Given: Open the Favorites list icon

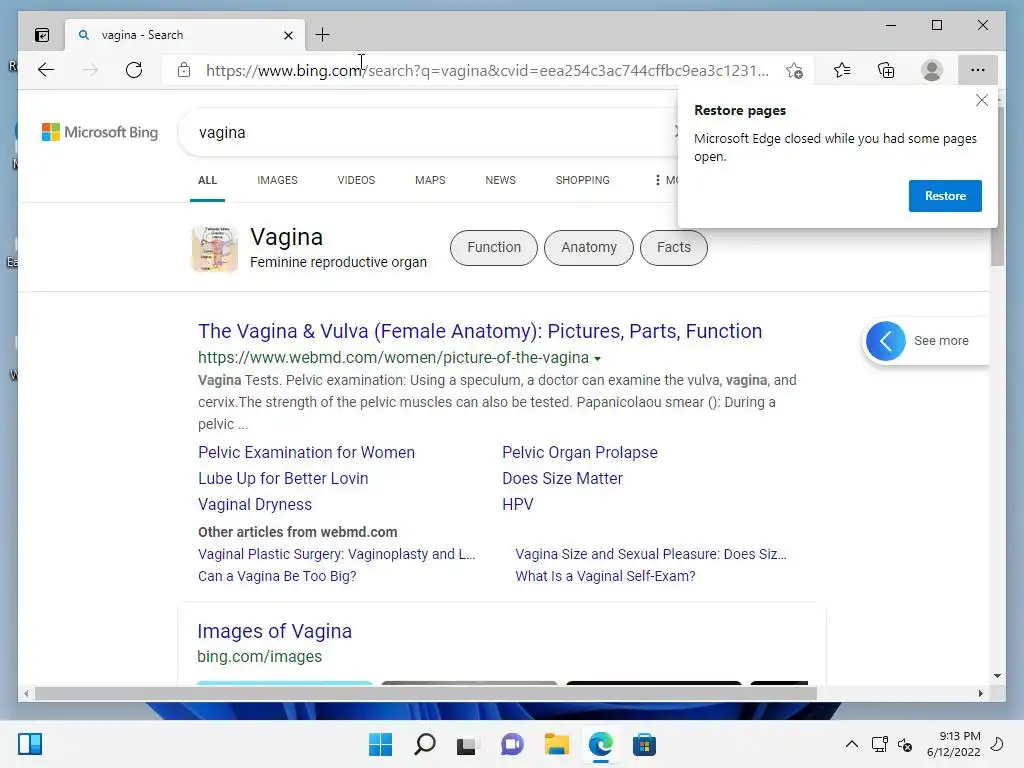Looking at the screenshot, I should (x=842, y=70).
